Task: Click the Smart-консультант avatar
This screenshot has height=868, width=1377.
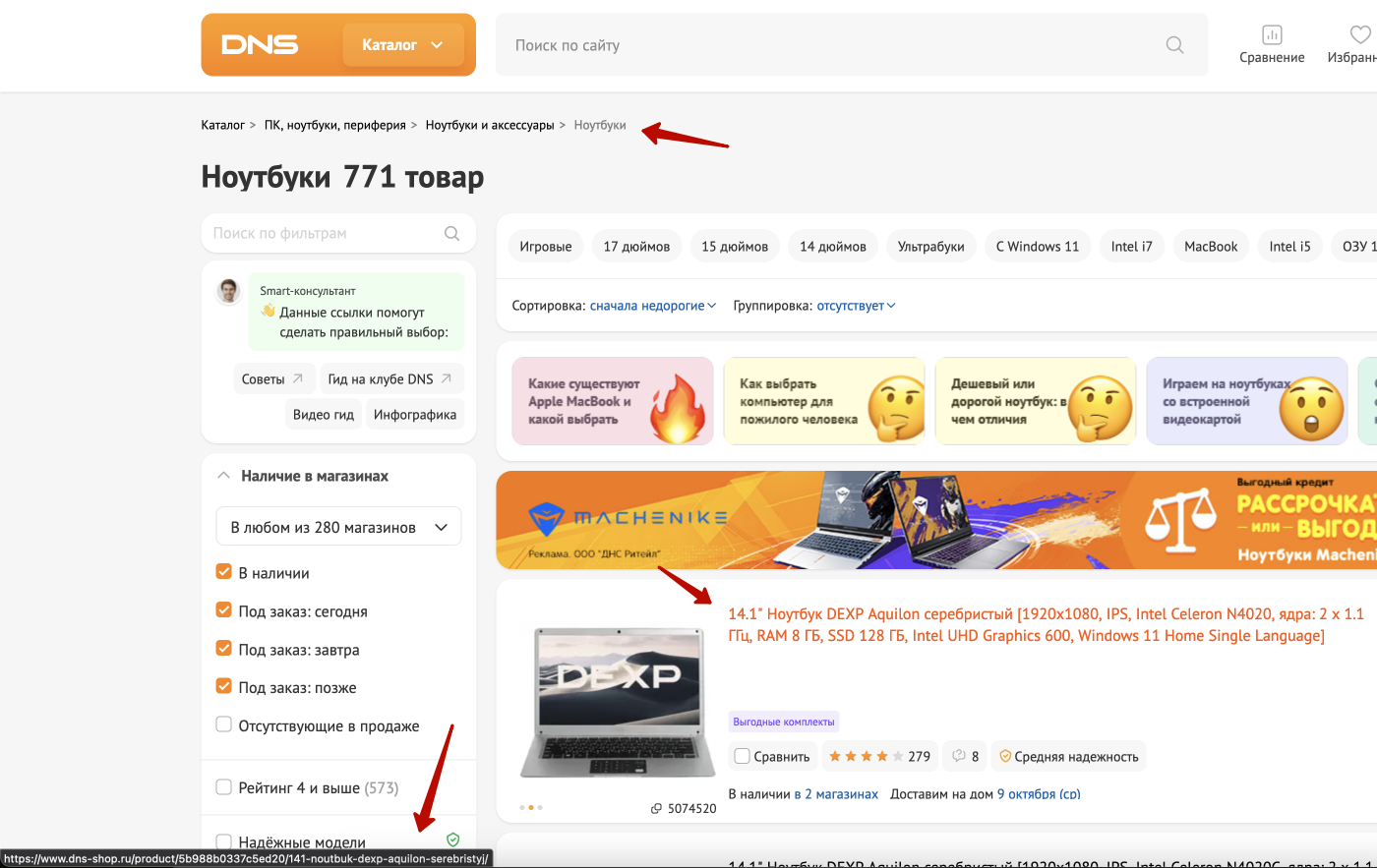Action: point(229,291)
